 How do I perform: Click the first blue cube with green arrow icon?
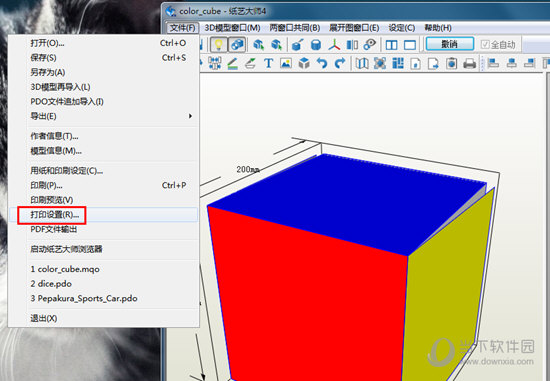coord(259,45)
